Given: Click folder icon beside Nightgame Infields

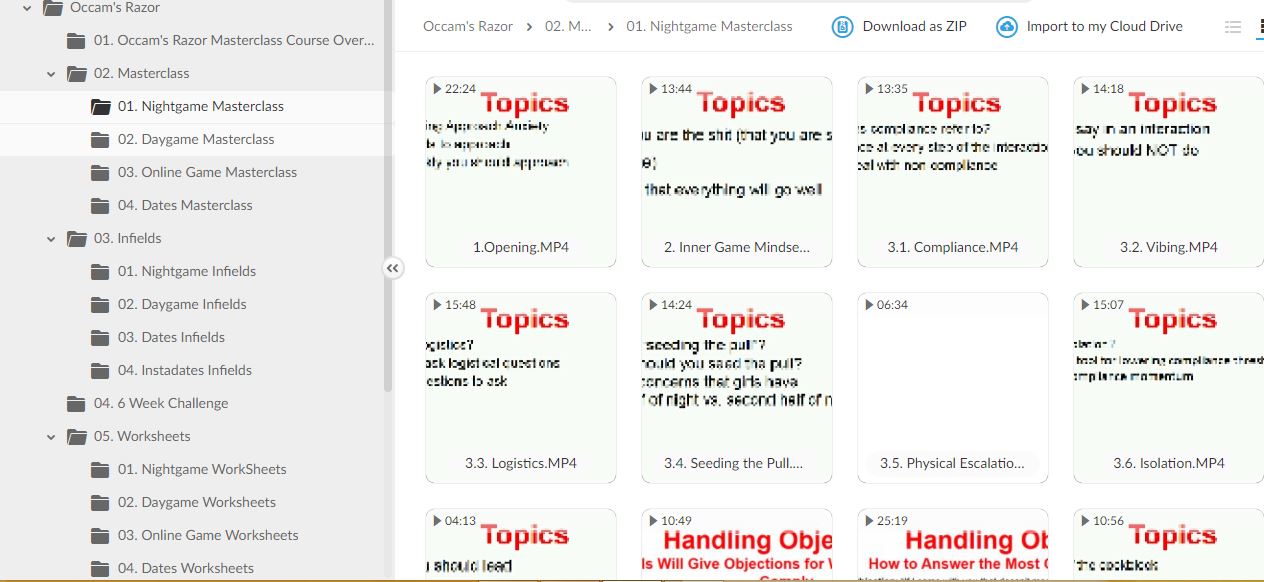Looking at the screenshot, I should click(100, 272).
